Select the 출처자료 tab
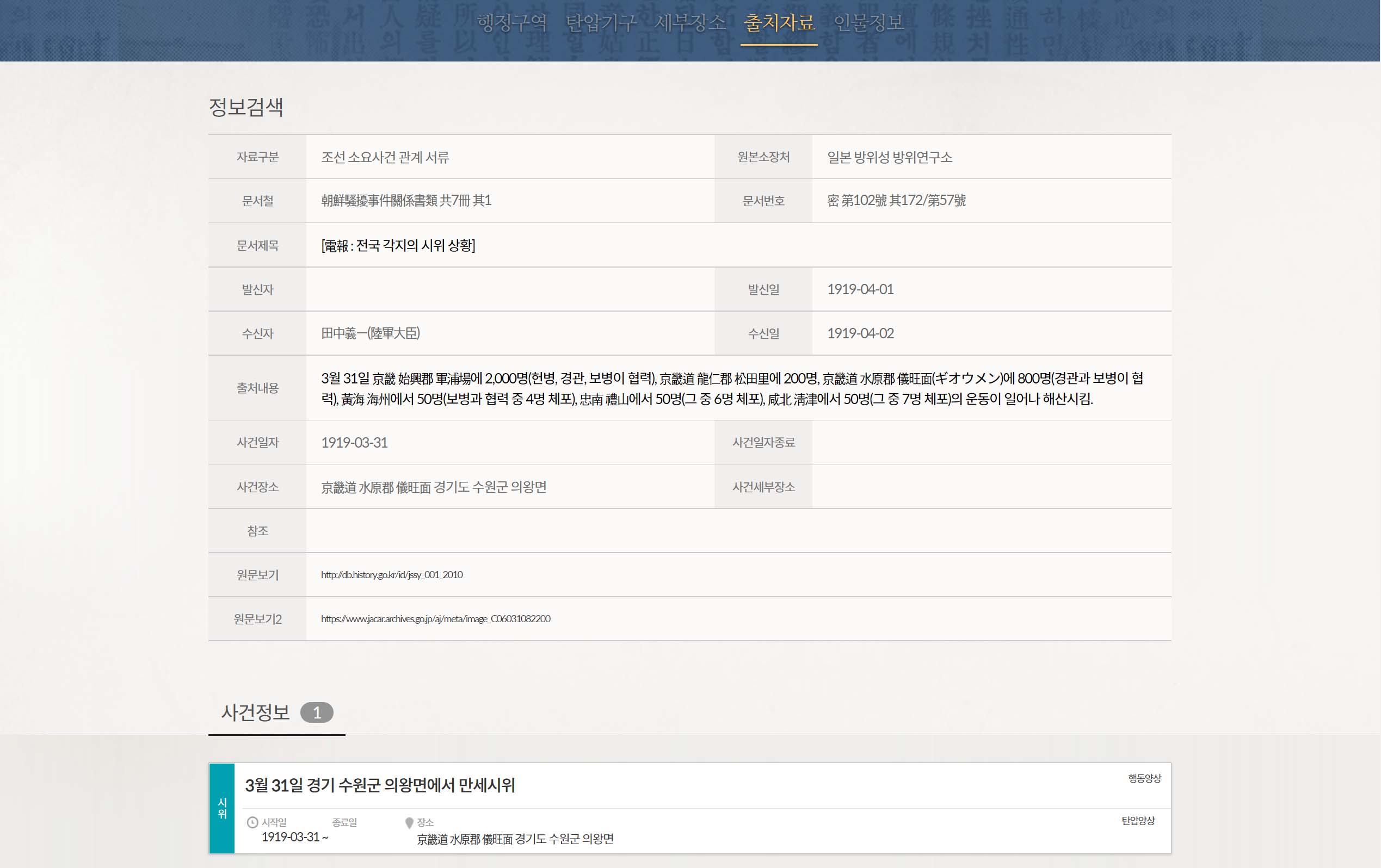 [x=778, y=23]
